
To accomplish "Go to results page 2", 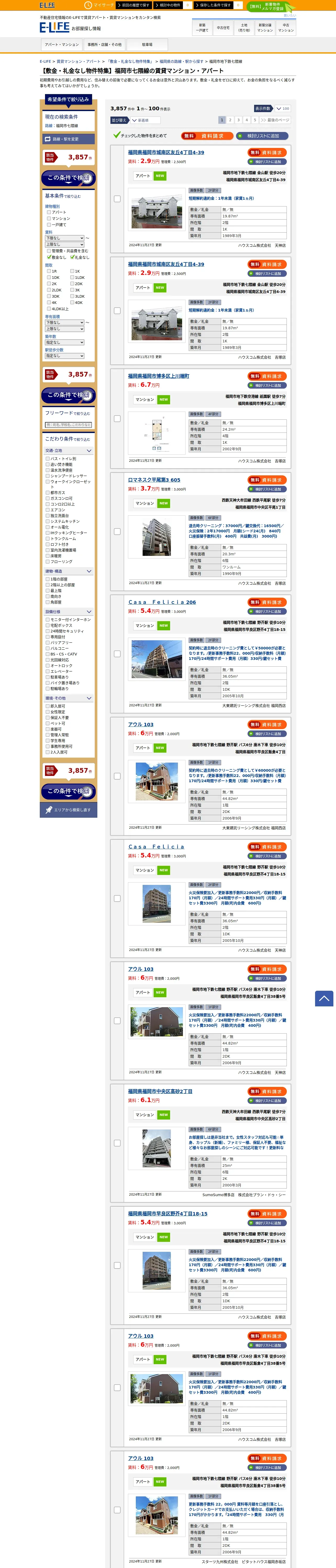I will (x=230, y=120).
